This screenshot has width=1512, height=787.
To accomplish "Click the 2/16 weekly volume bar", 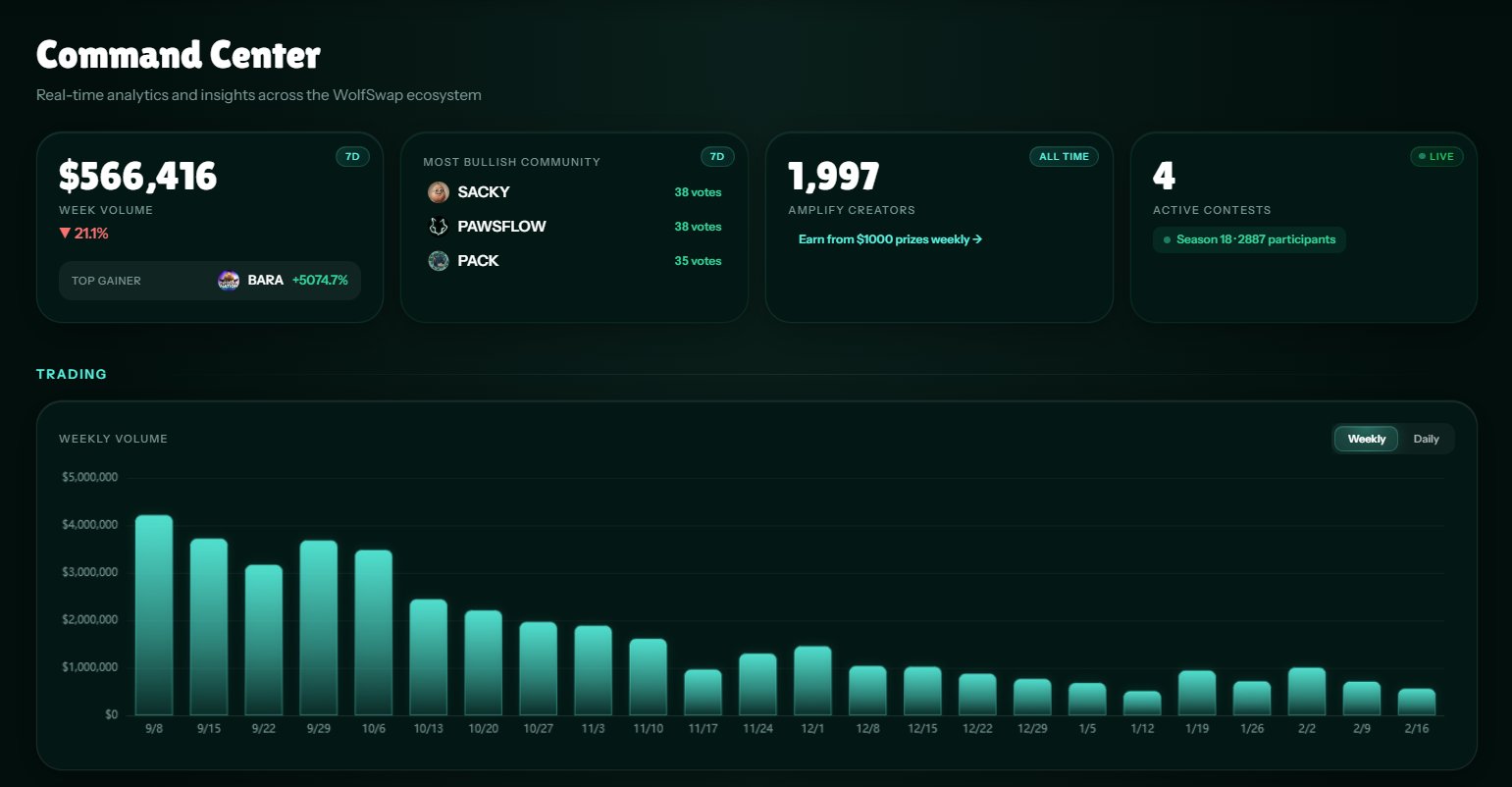I will 1417,702.
